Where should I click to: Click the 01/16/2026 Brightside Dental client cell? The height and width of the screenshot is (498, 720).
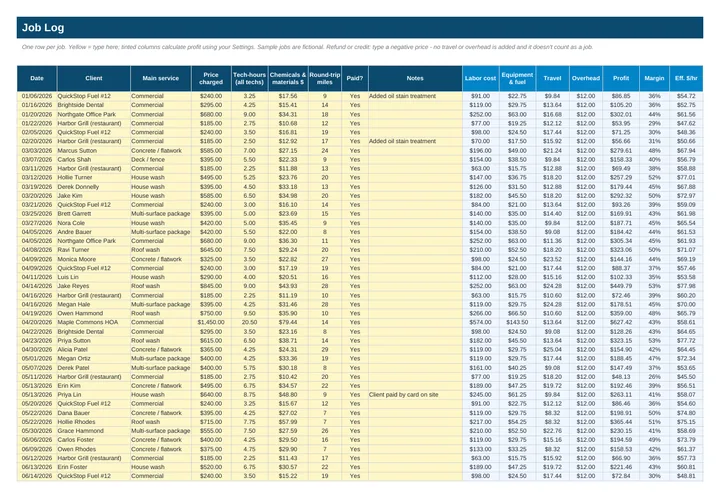94,105
